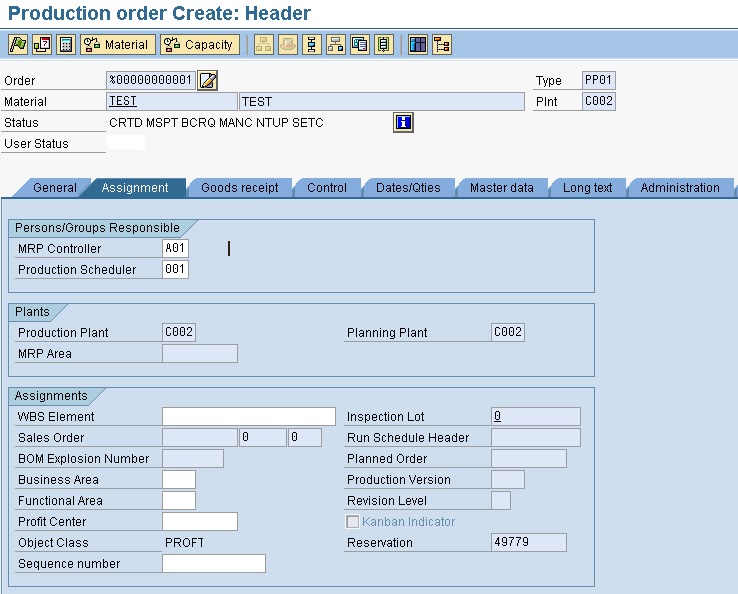This screenshot has width=738, height=594.
Task: Click the Run Schedule Header field
Action: (536, 437)
